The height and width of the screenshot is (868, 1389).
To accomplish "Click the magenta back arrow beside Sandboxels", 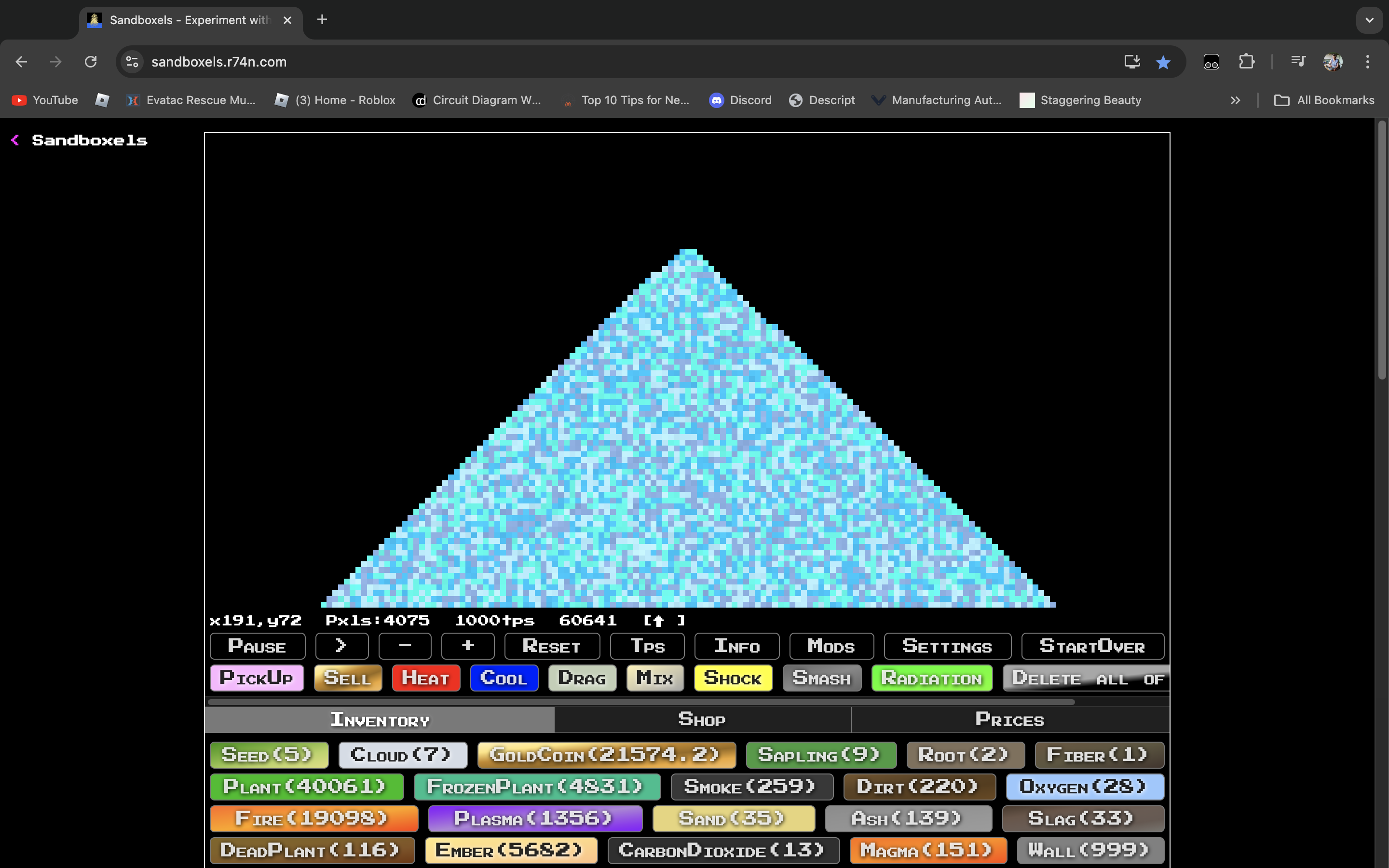I will 15,140.
